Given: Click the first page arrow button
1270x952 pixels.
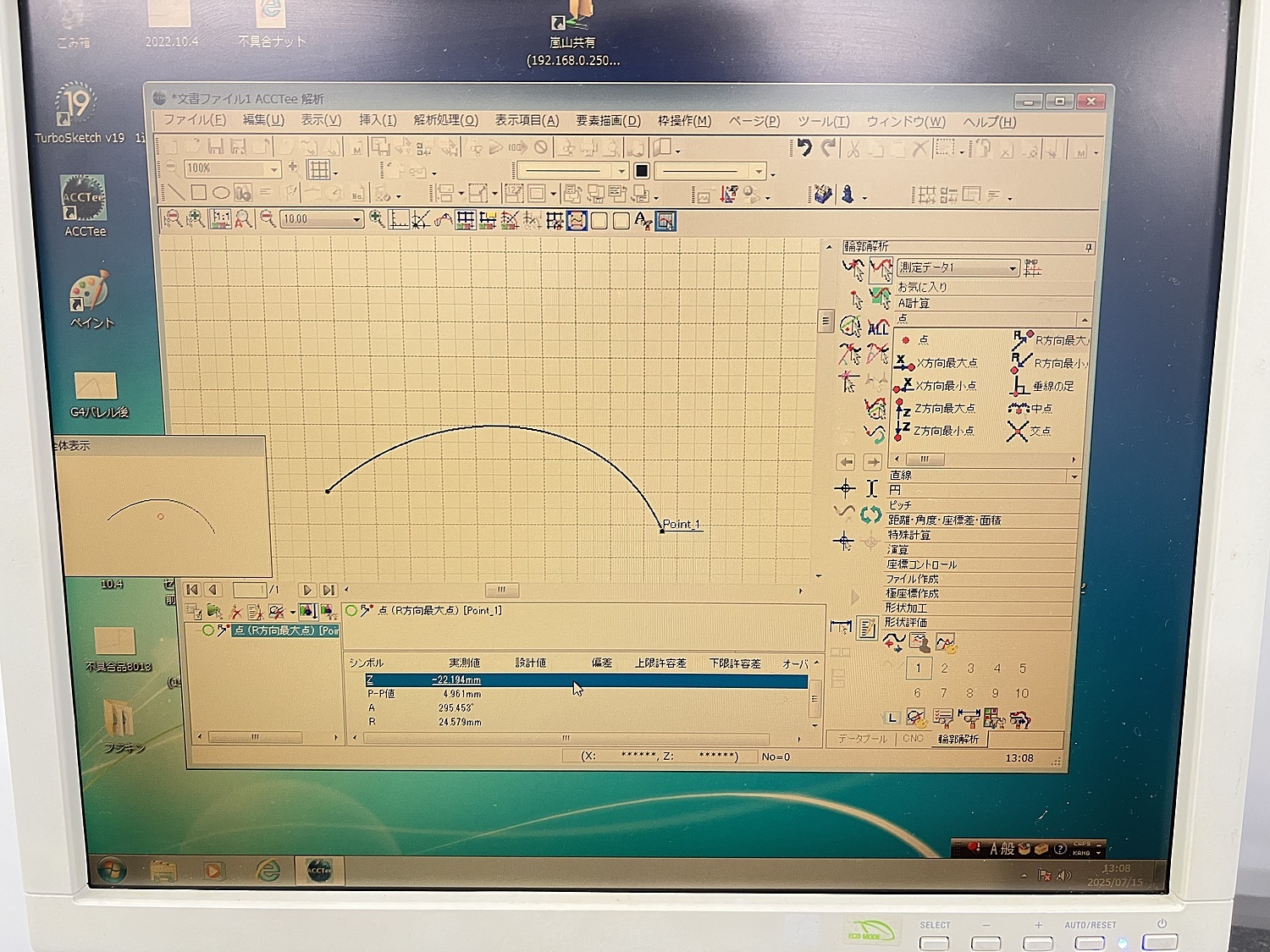Looking at the screenshot, I should click(x=192, y=590).
